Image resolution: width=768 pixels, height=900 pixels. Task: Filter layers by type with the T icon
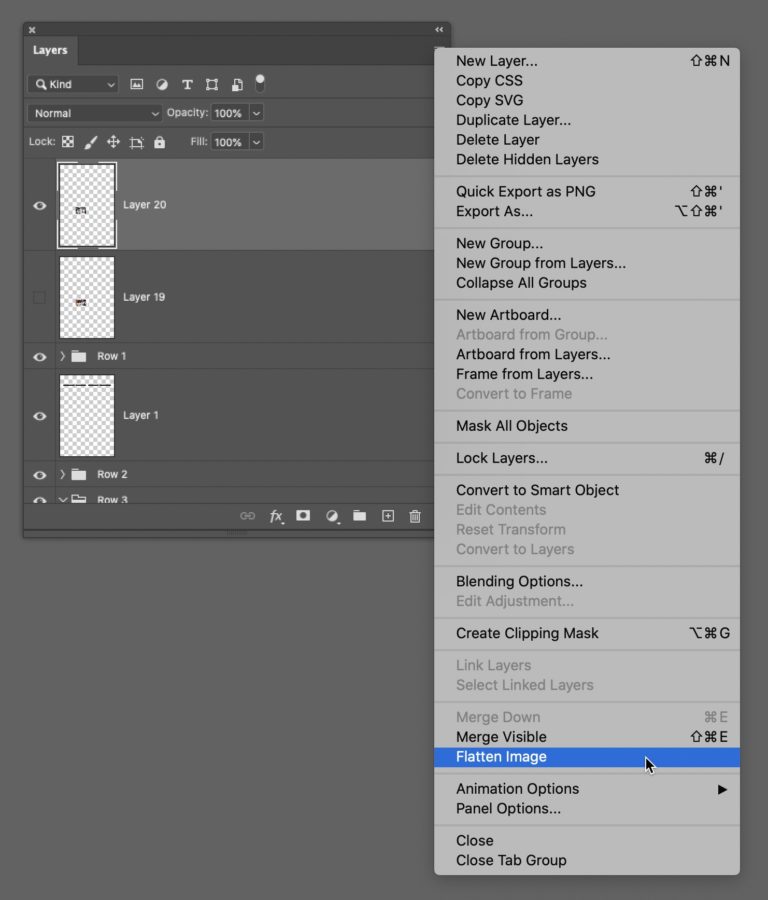click(186, 84)
